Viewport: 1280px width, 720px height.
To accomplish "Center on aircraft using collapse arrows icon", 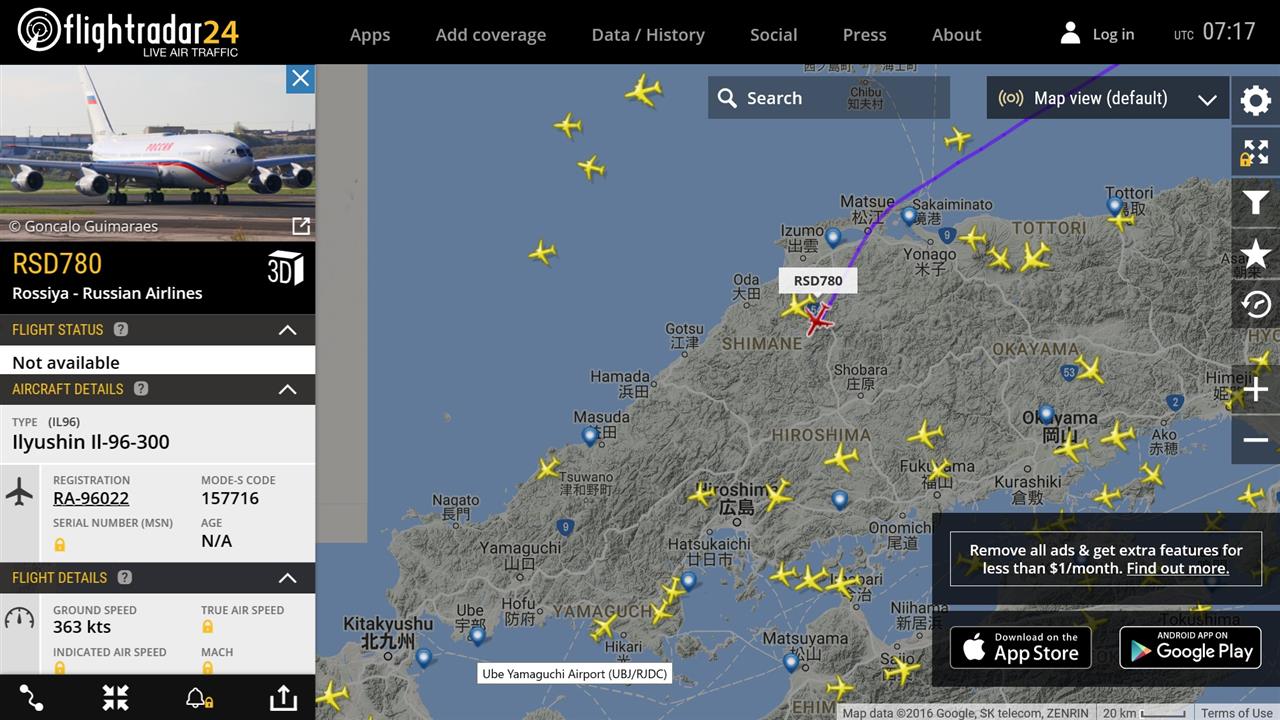I will point(116,698).
